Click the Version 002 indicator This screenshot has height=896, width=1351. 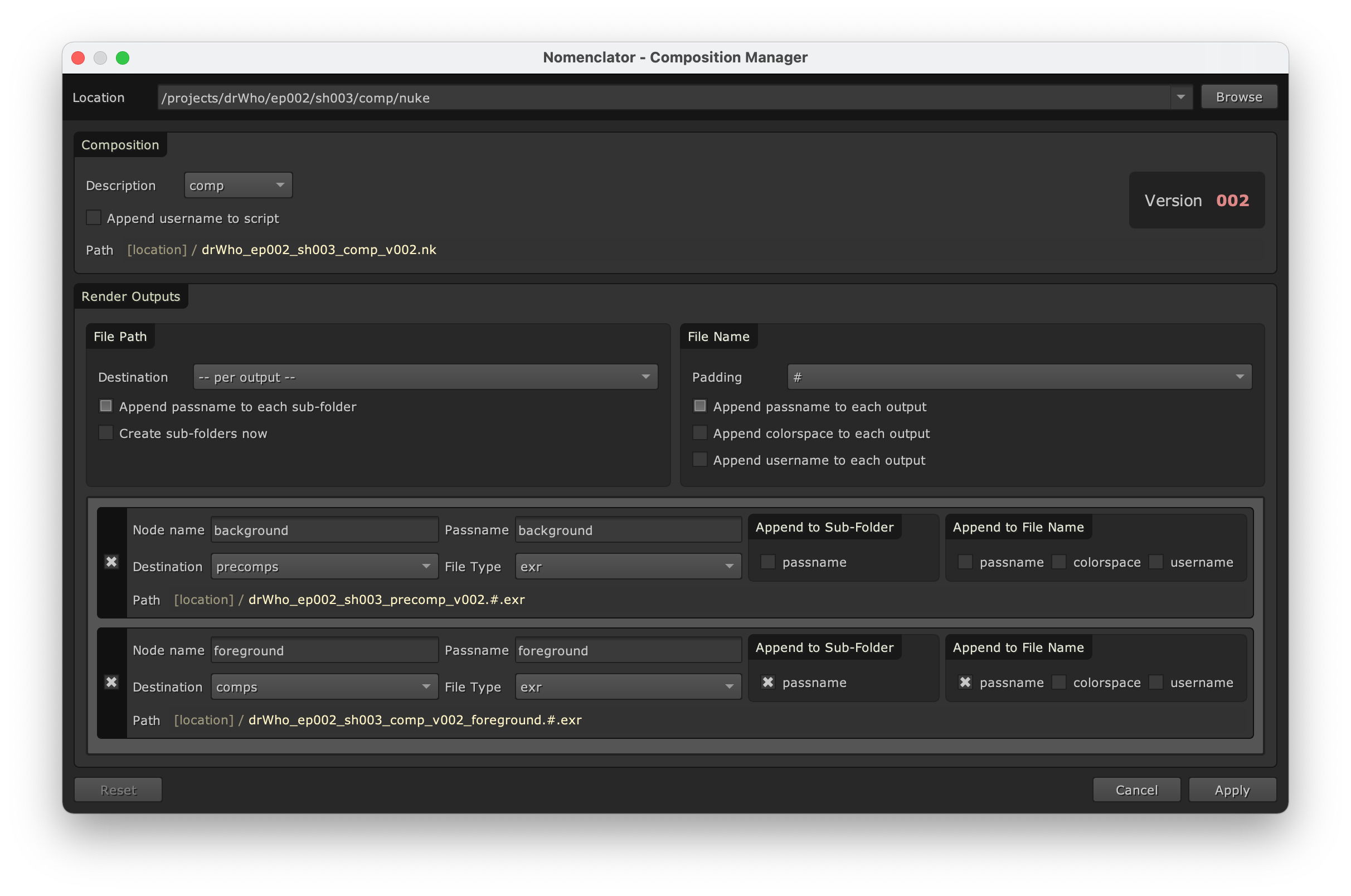(1197, 201)
